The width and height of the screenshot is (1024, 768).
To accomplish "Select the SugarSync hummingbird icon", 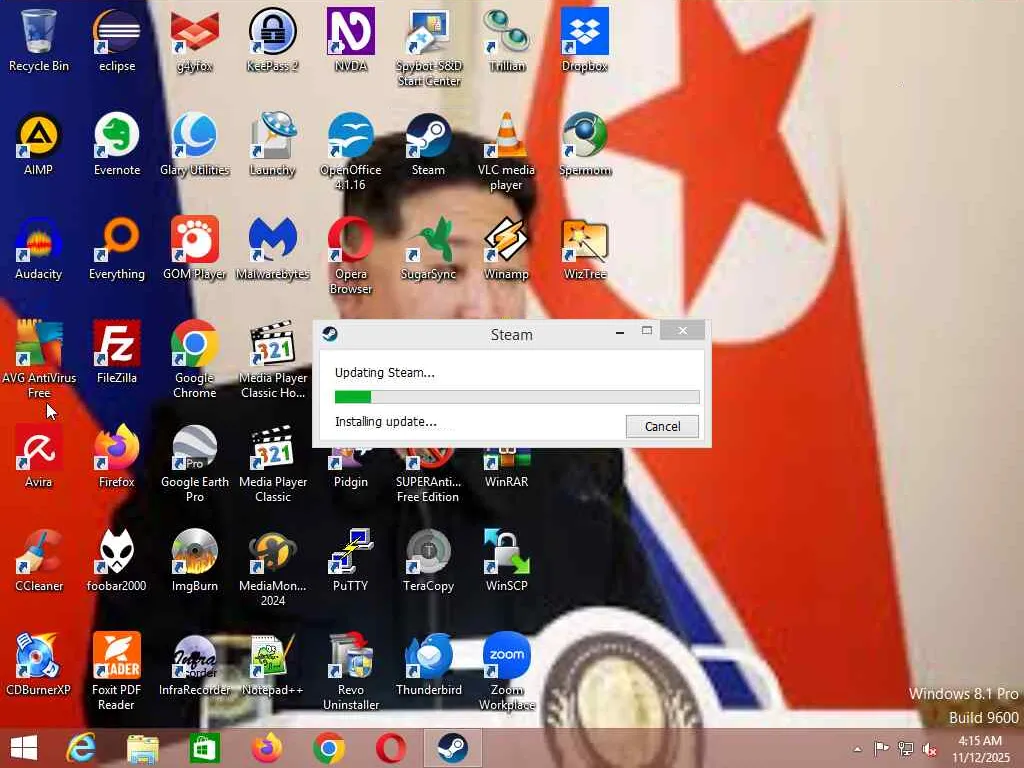I will coord(428,249).
